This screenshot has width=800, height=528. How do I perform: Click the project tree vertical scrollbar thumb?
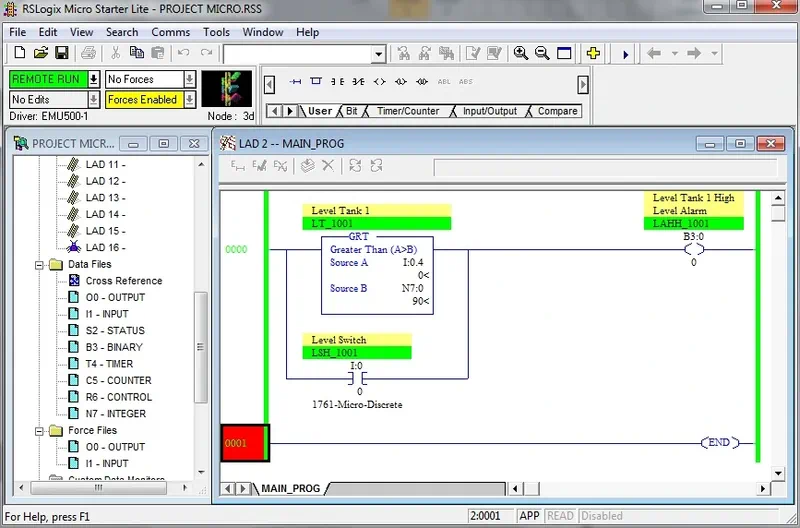click(201, 347)
